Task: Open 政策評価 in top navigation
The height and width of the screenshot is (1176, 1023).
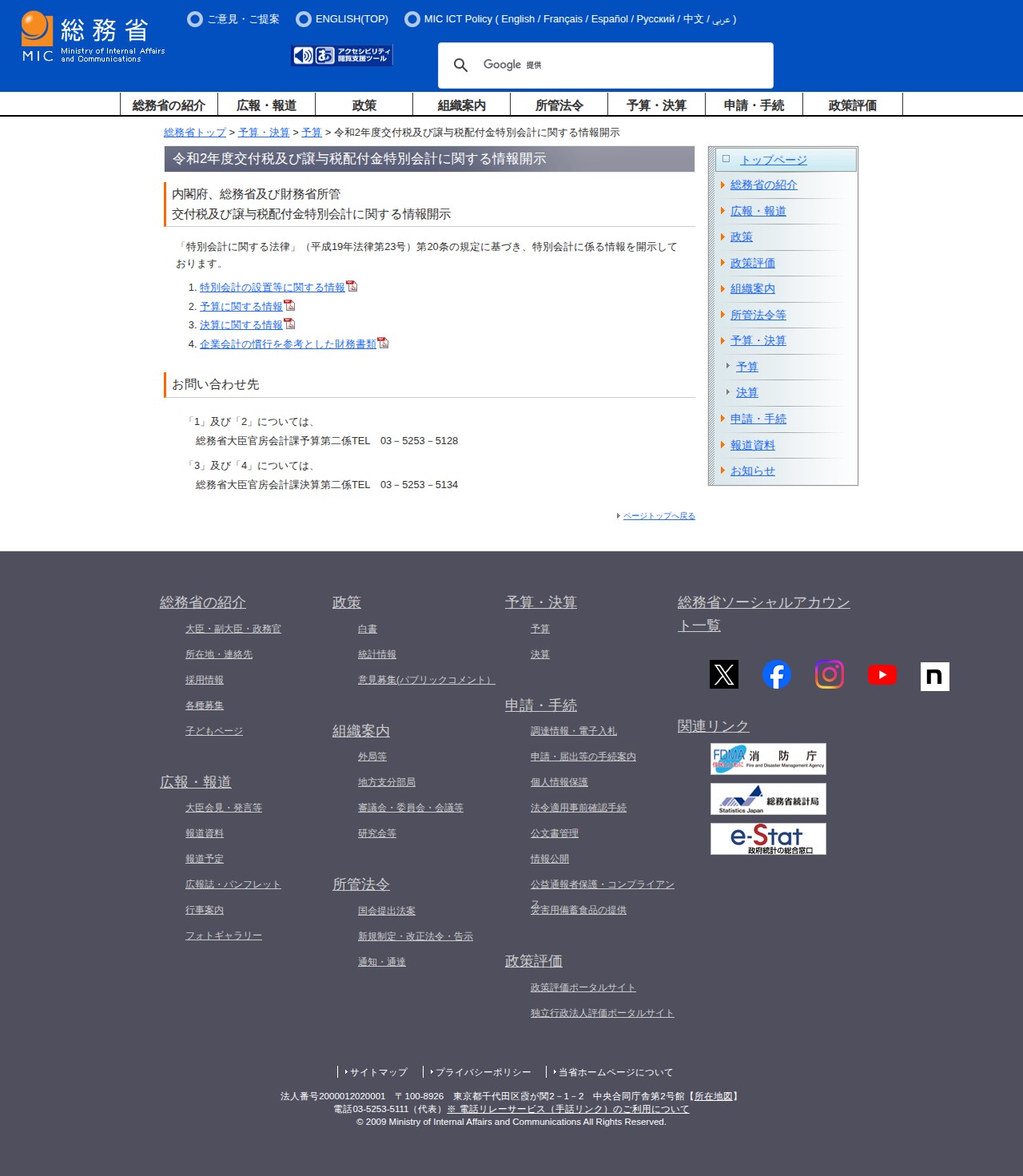Action: point(852,105)
